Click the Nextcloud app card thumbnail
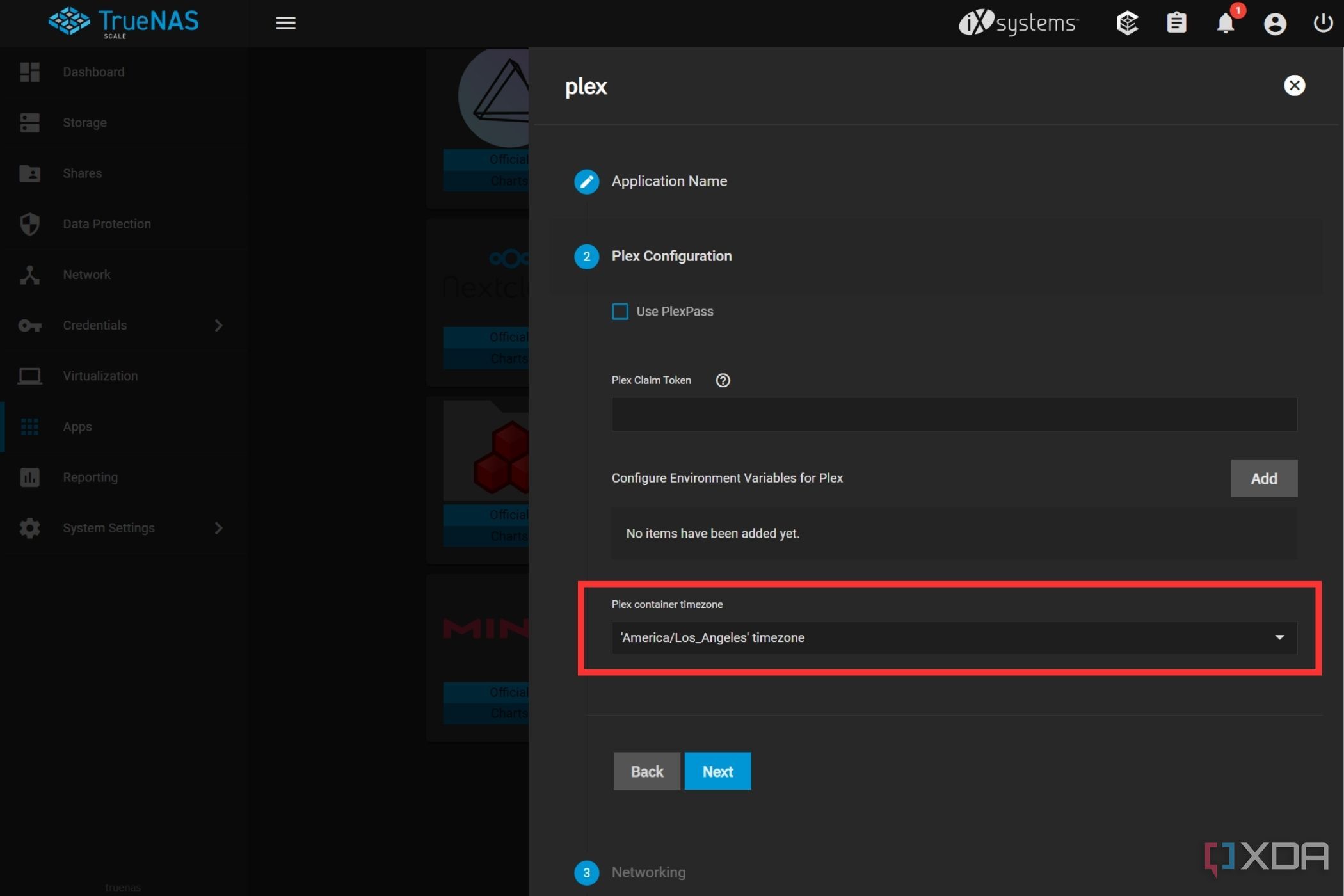1344x896 pixels. 486,275
